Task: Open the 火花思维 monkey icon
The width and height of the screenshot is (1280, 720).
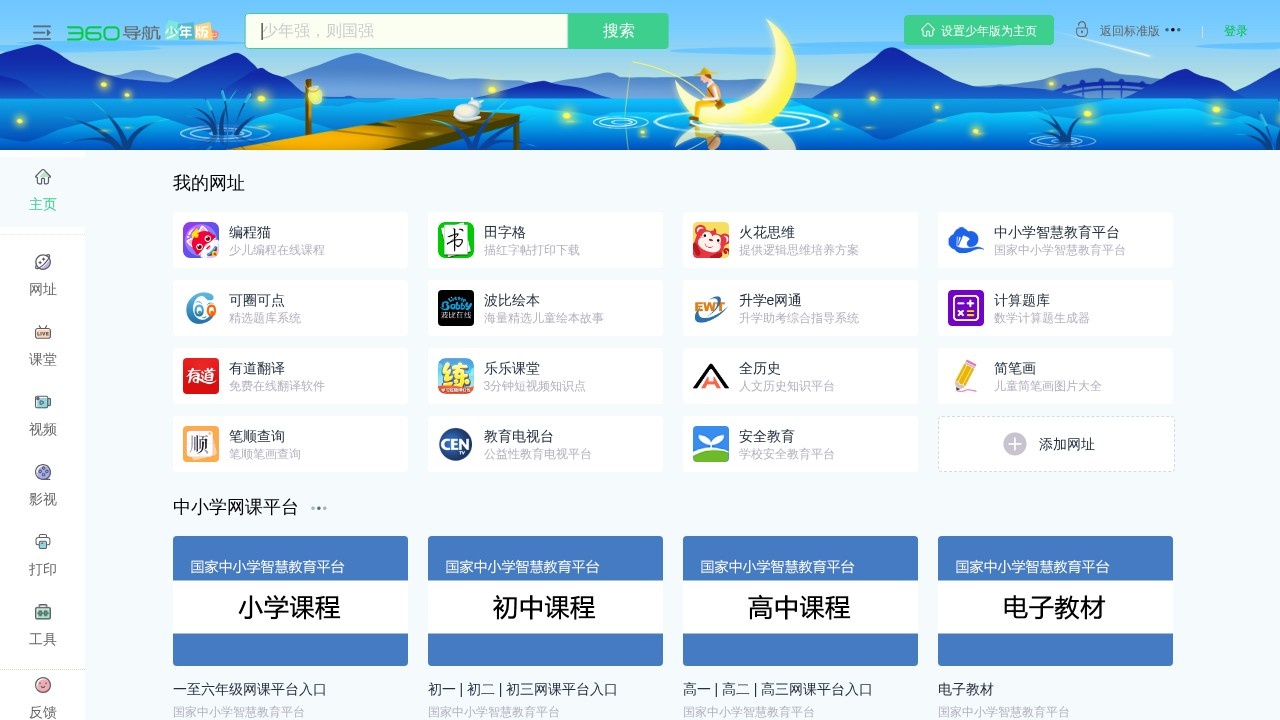Action: [x=711, y=240]
